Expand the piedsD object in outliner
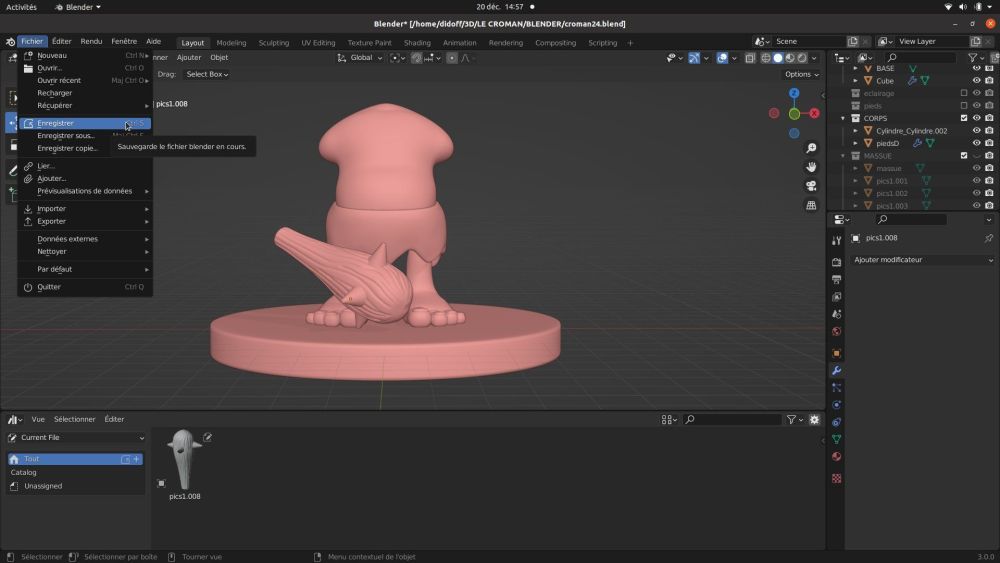1000x563 pixels. pyautogui.click(x=855, y=143)
